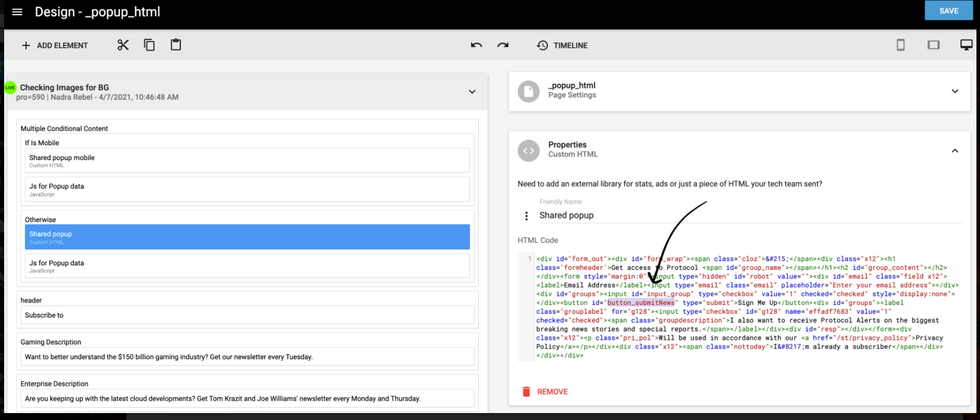Switch to mobile device preview
This screenshot has height=420, width=980.
pos(900,45)
